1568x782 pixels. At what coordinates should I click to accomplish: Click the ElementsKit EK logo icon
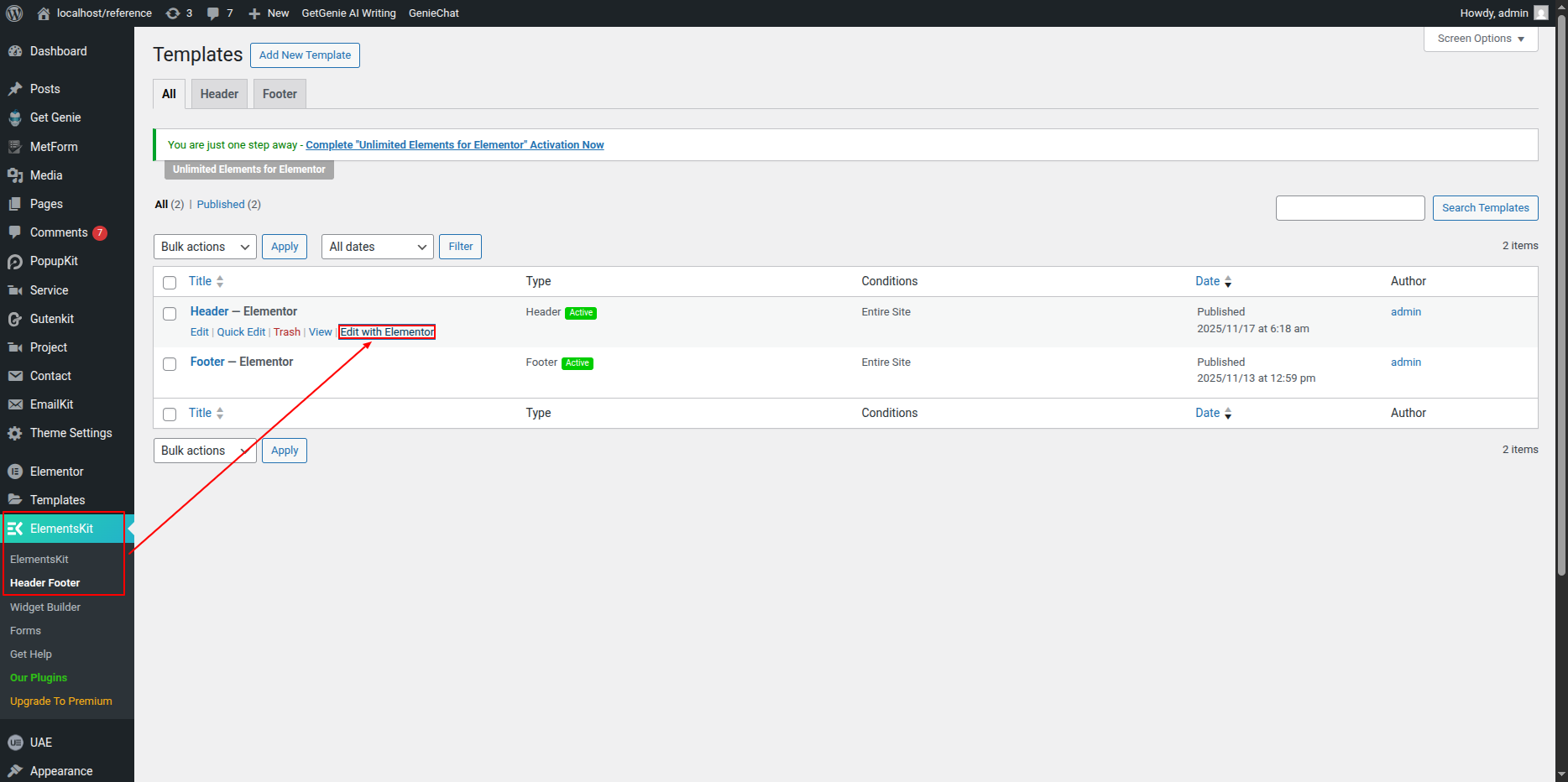[15, 529]
